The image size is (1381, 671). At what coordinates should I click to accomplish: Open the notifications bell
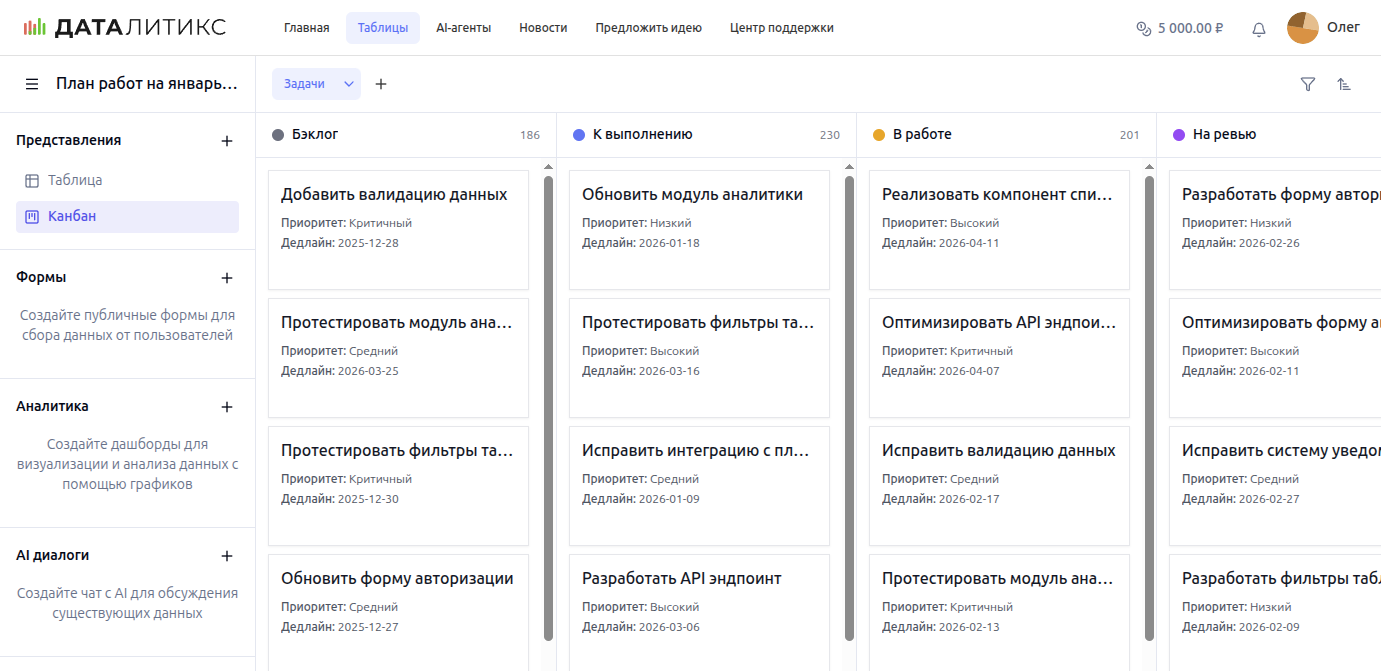(1259, 29)
